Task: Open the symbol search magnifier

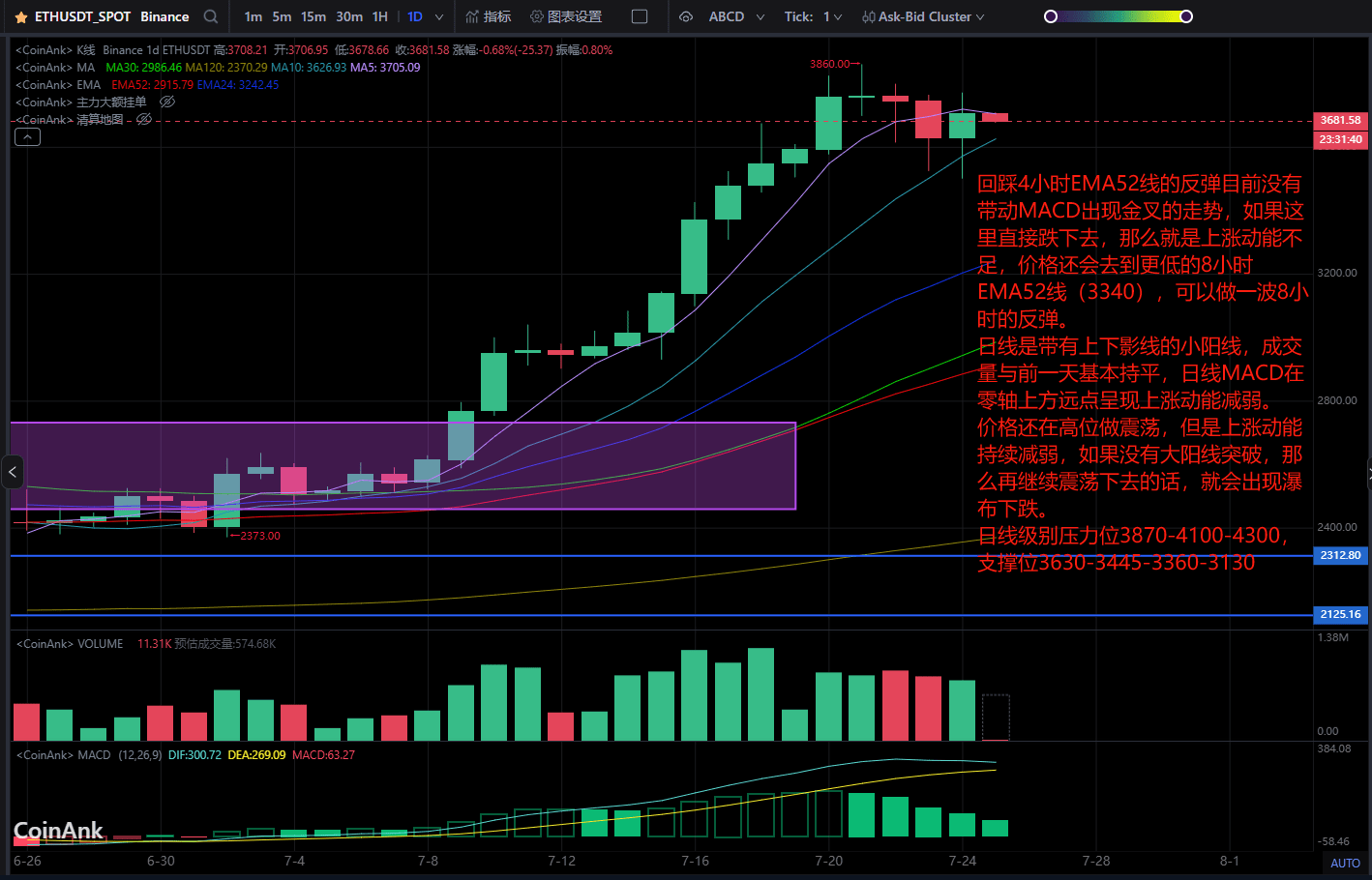Action: [211, 16]
